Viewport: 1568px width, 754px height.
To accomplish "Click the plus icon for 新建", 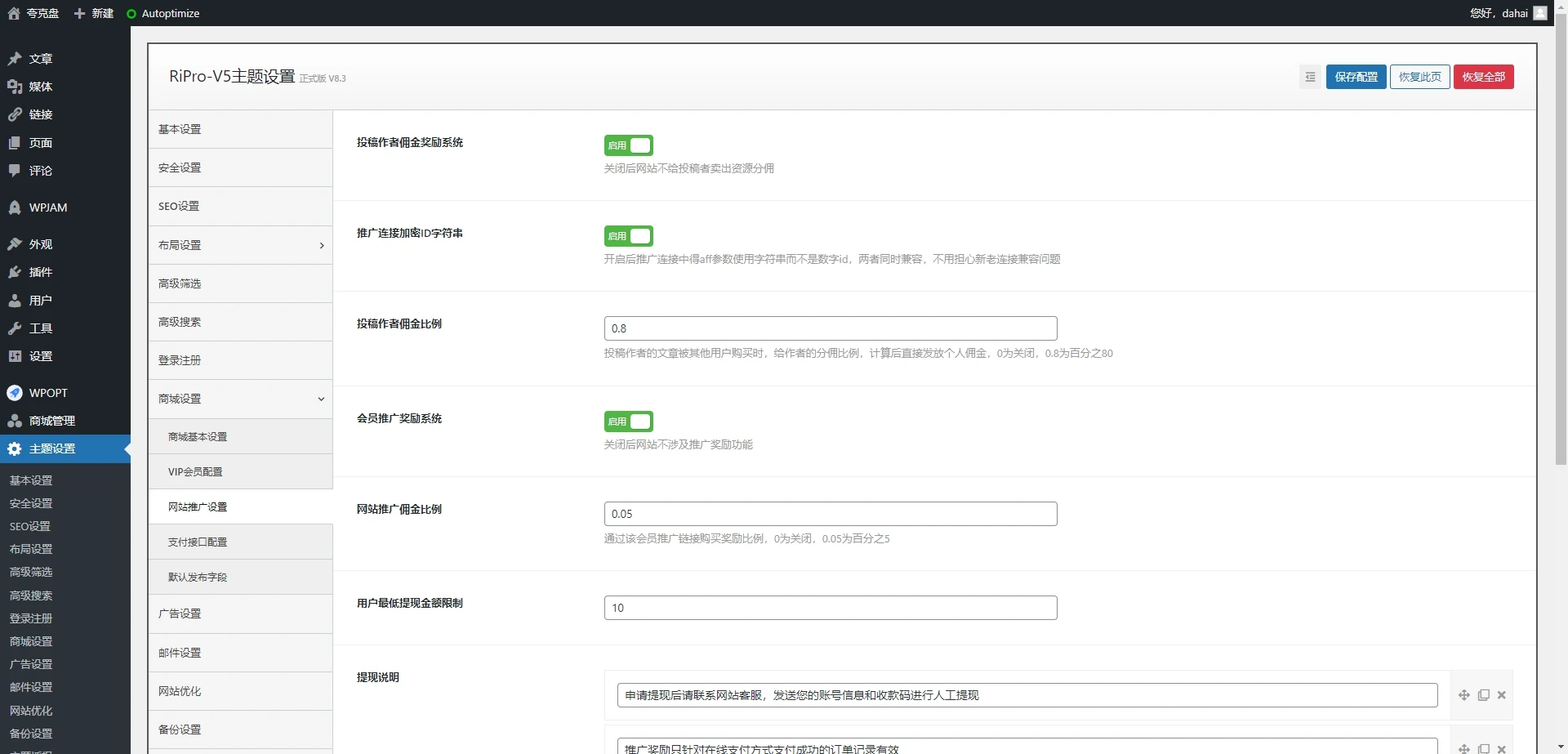I will [x=79, y=13].
